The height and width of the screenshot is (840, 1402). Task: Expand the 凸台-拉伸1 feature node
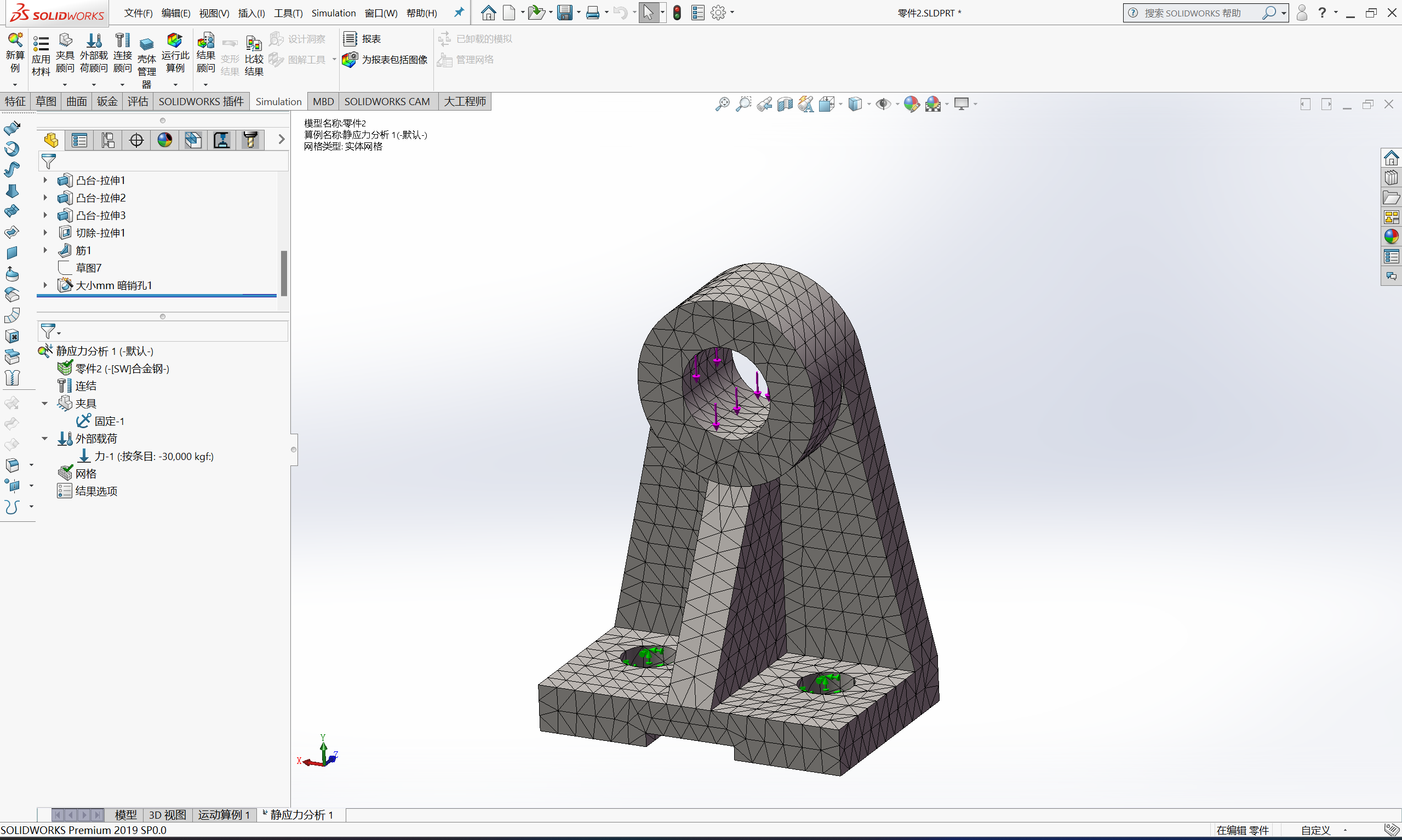click(45, 180)
